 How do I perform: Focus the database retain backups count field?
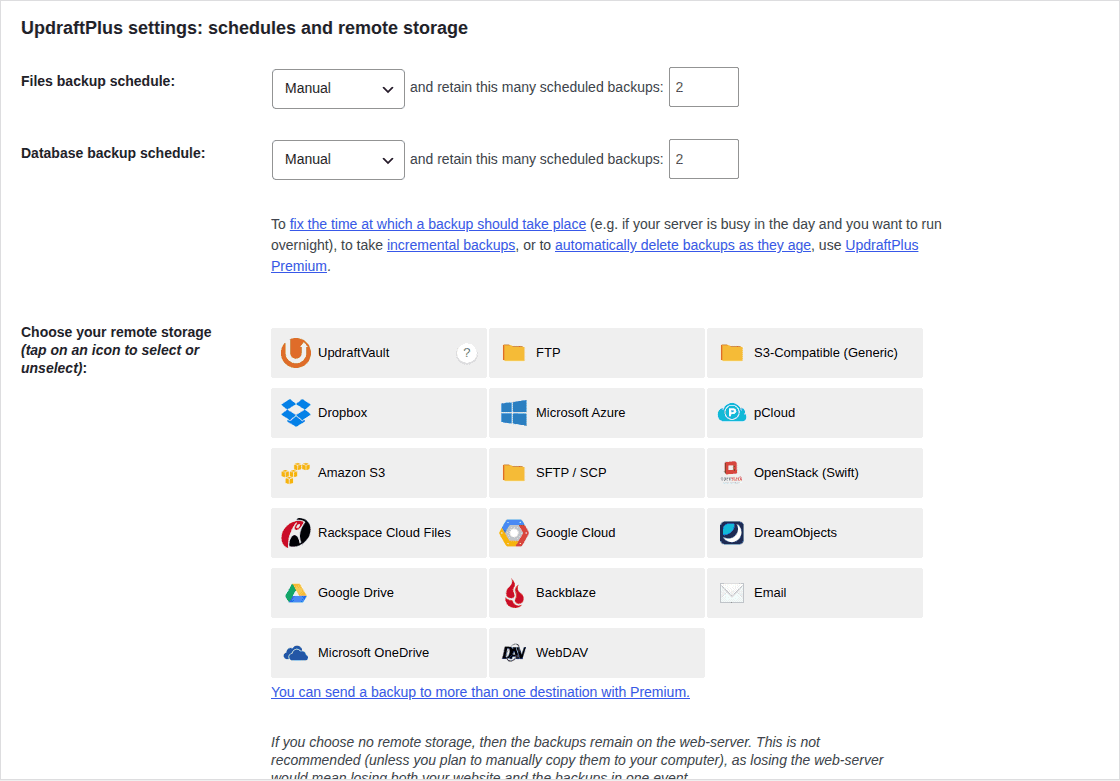704,159
